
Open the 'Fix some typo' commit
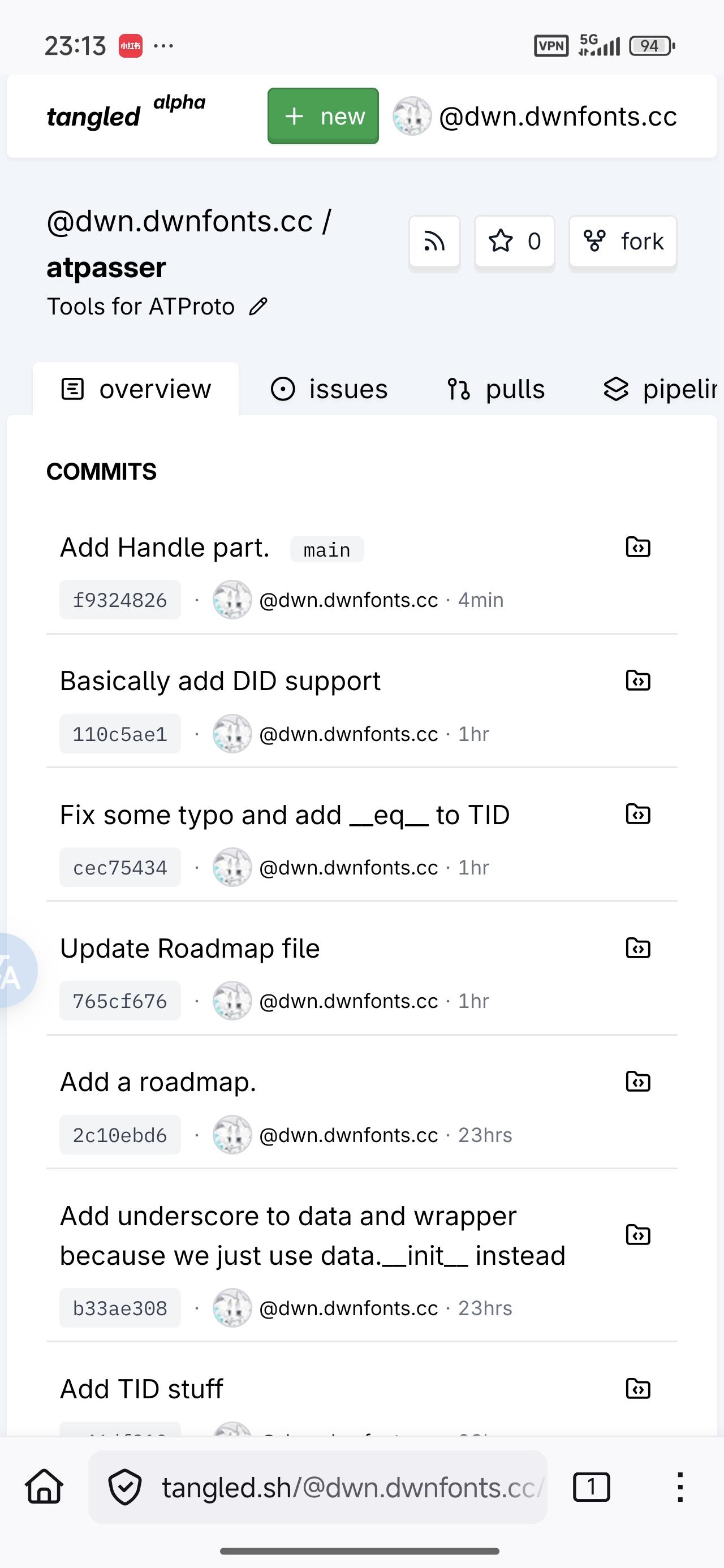[285, 815]
